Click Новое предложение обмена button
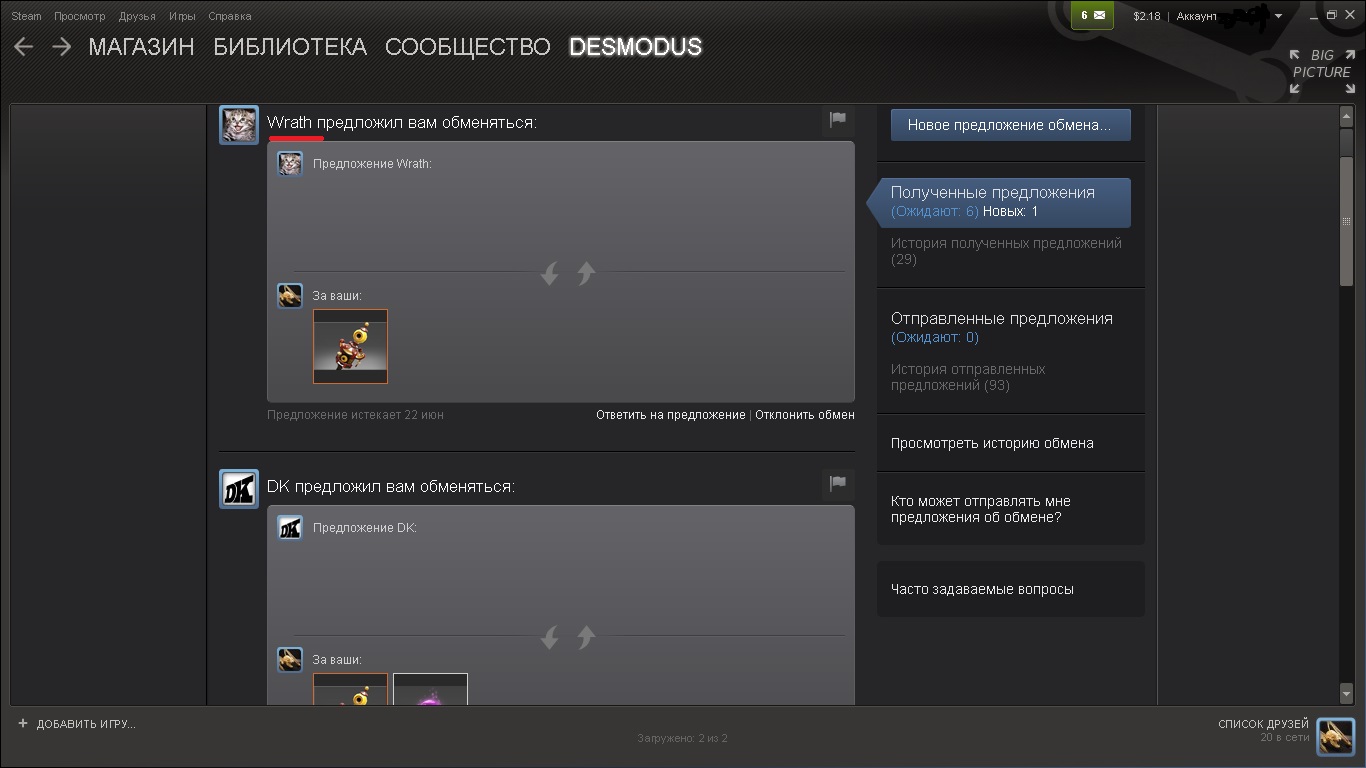 coord(1010,125)
